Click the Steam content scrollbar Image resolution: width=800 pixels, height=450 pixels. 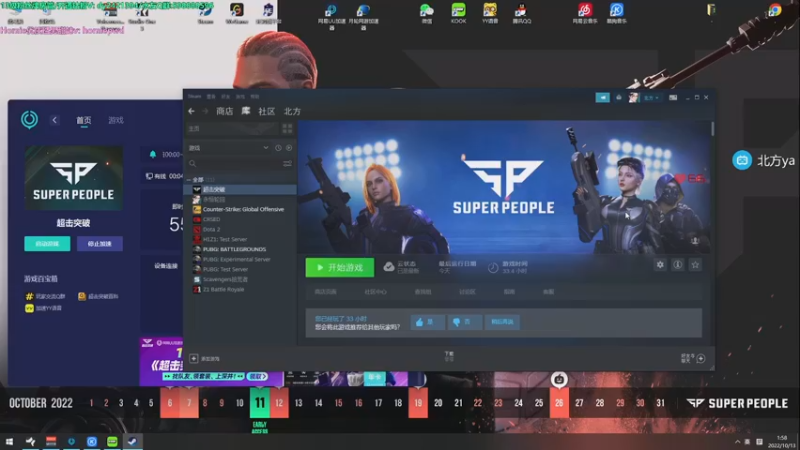(712, 129)
